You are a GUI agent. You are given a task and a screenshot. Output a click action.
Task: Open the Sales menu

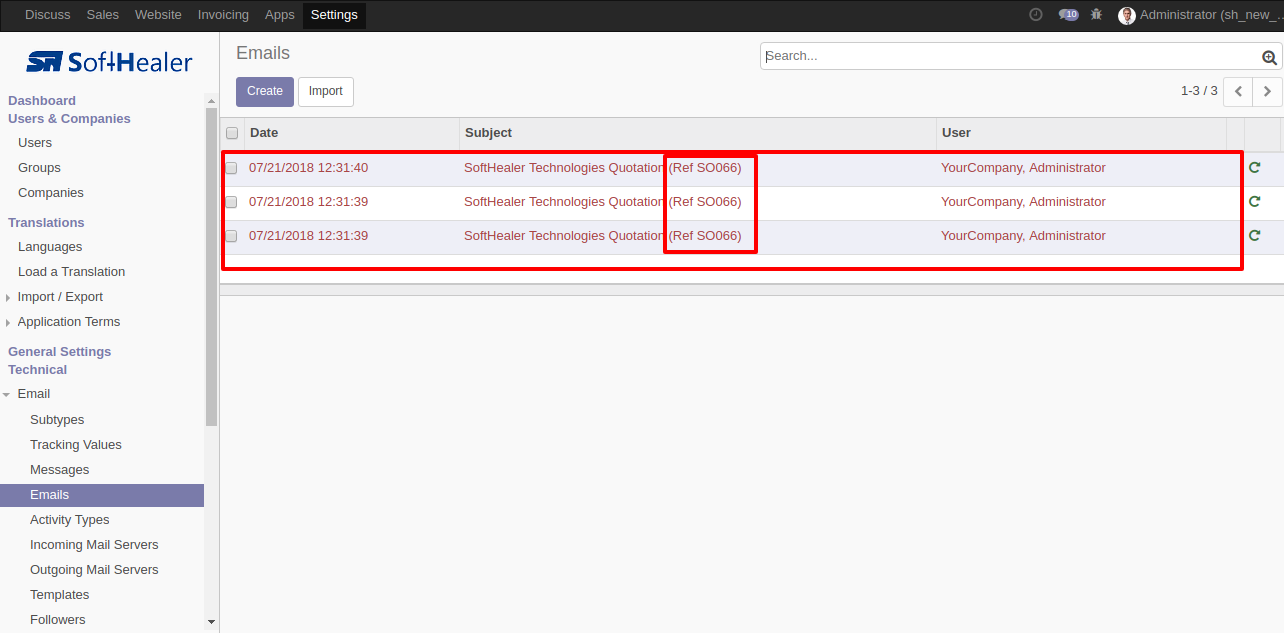coord(103,15)
